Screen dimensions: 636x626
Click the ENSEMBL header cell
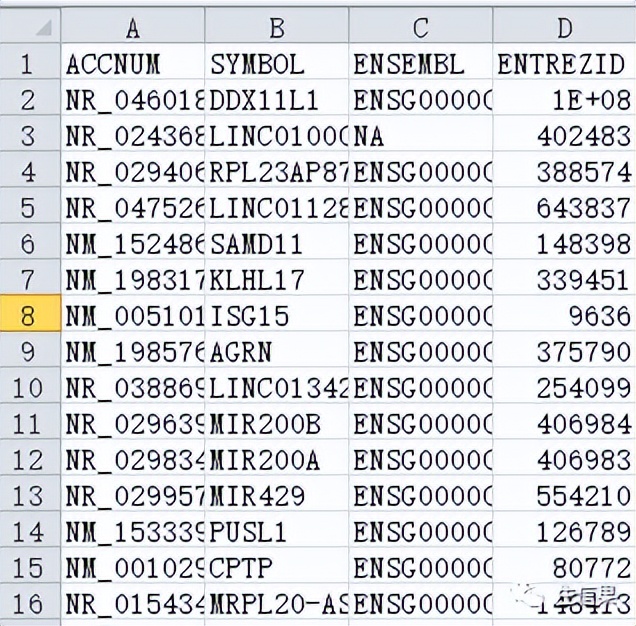click(421, 61)
